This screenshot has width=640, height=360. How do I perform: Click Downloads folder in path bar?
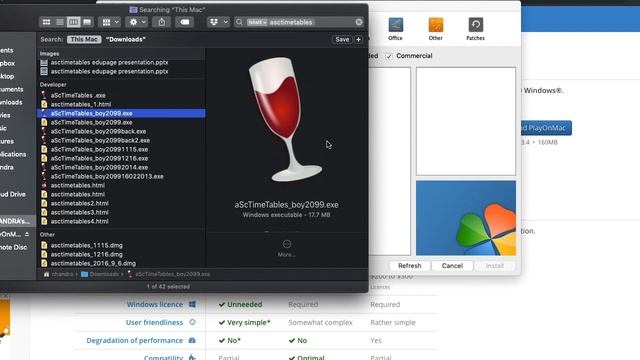(100, 274)
